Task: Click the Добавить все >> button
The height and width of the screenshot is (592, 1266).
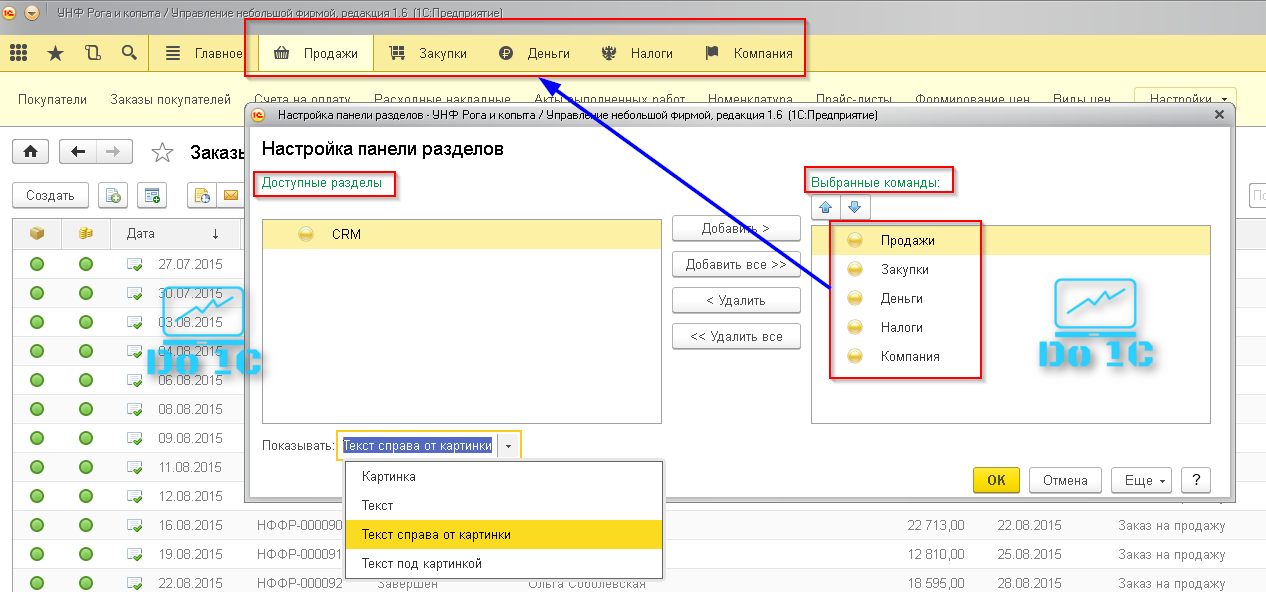Action: click(x=736, y=264)
